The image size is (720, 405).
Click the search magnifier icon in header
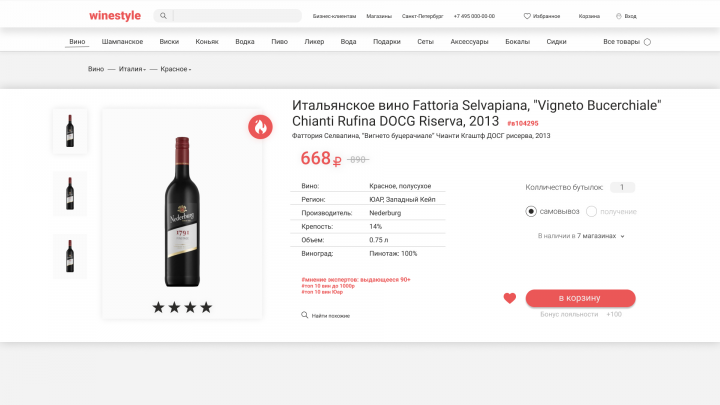pos(163,16)
